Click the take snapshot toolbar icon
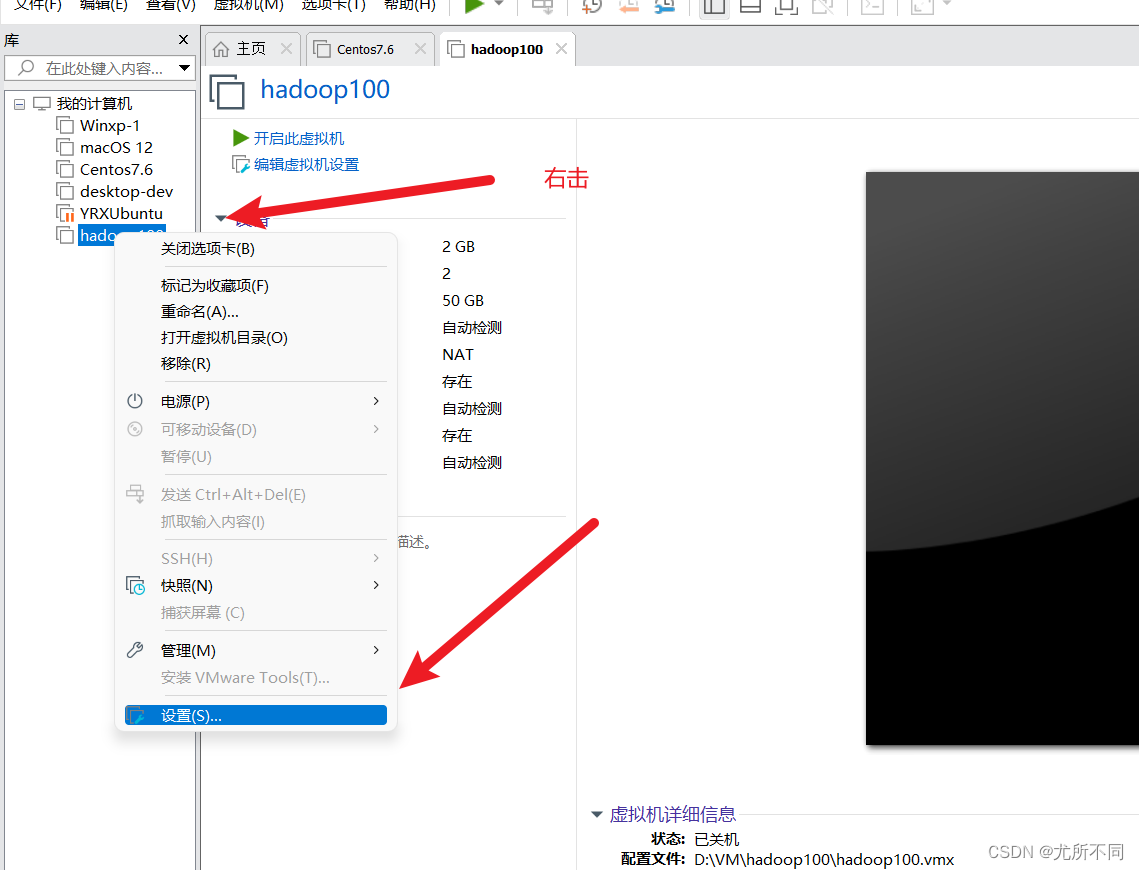 (592, 6)
